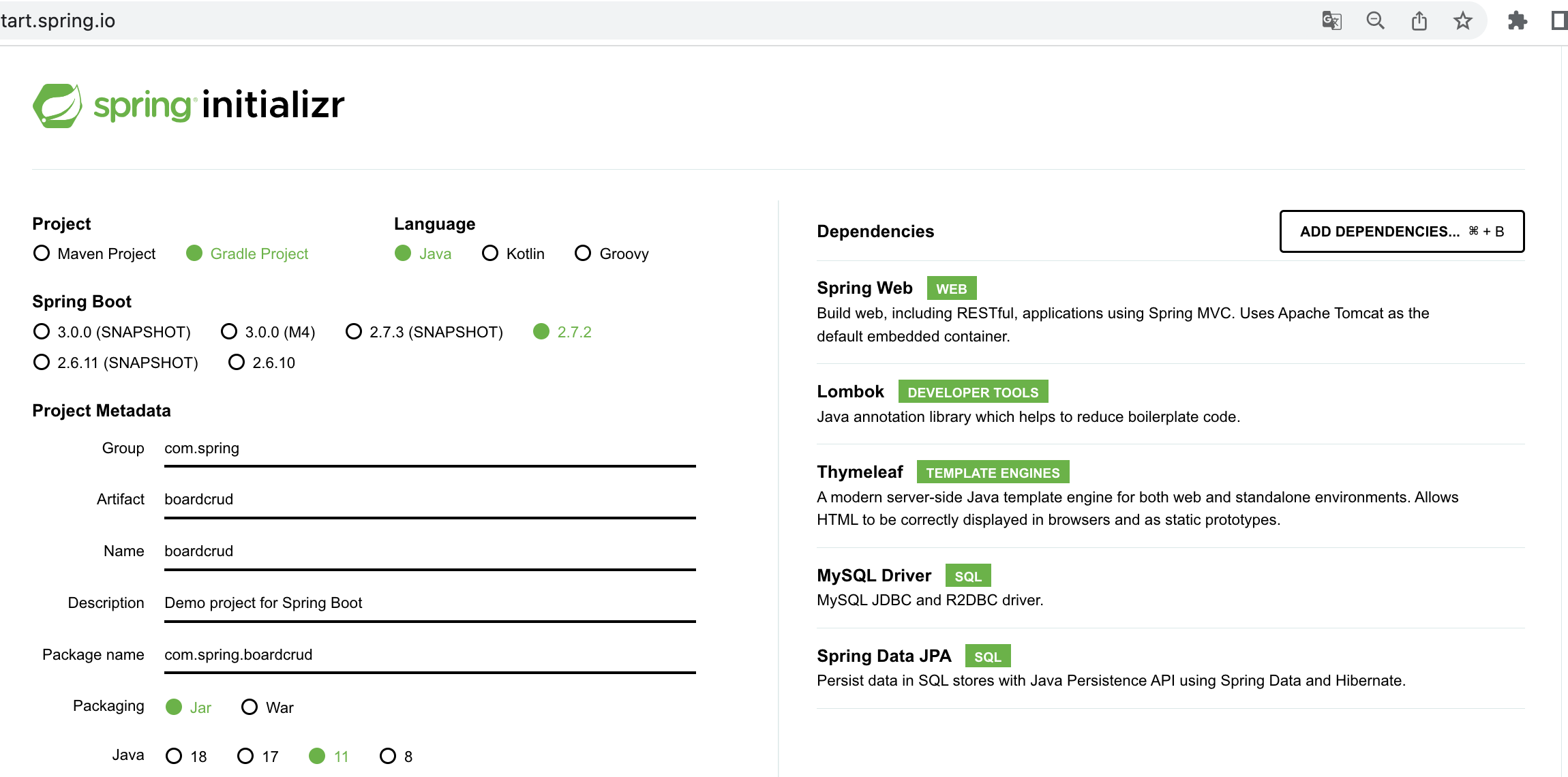This screenshot has width=1568, height=777.
Task: Click the Spring Data JPA dependency title
Action: [x=884, y=656]
